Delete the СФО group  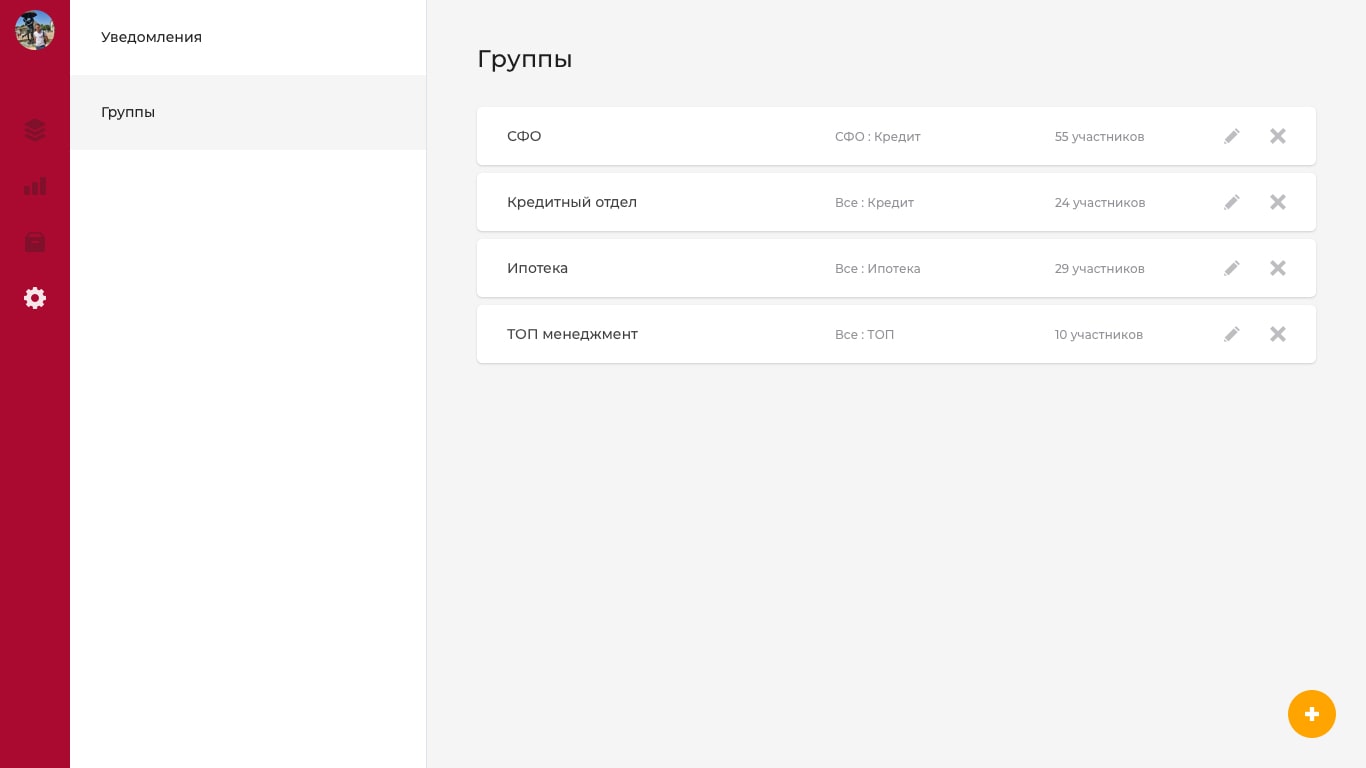pyautogui.click(x=1278, y=136)
